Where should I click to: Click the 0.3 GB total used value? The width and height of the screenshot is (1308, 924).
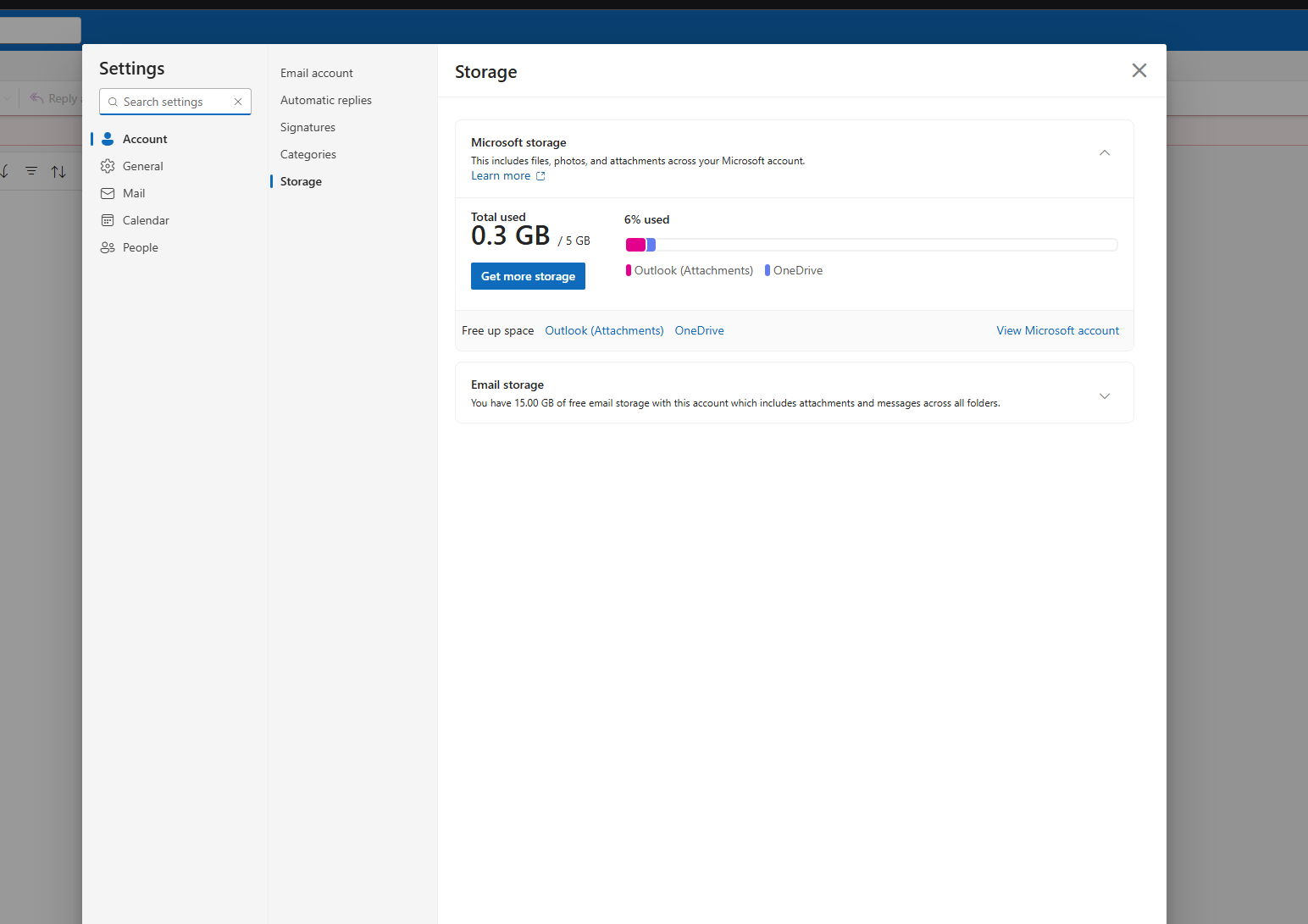point(511,235)
